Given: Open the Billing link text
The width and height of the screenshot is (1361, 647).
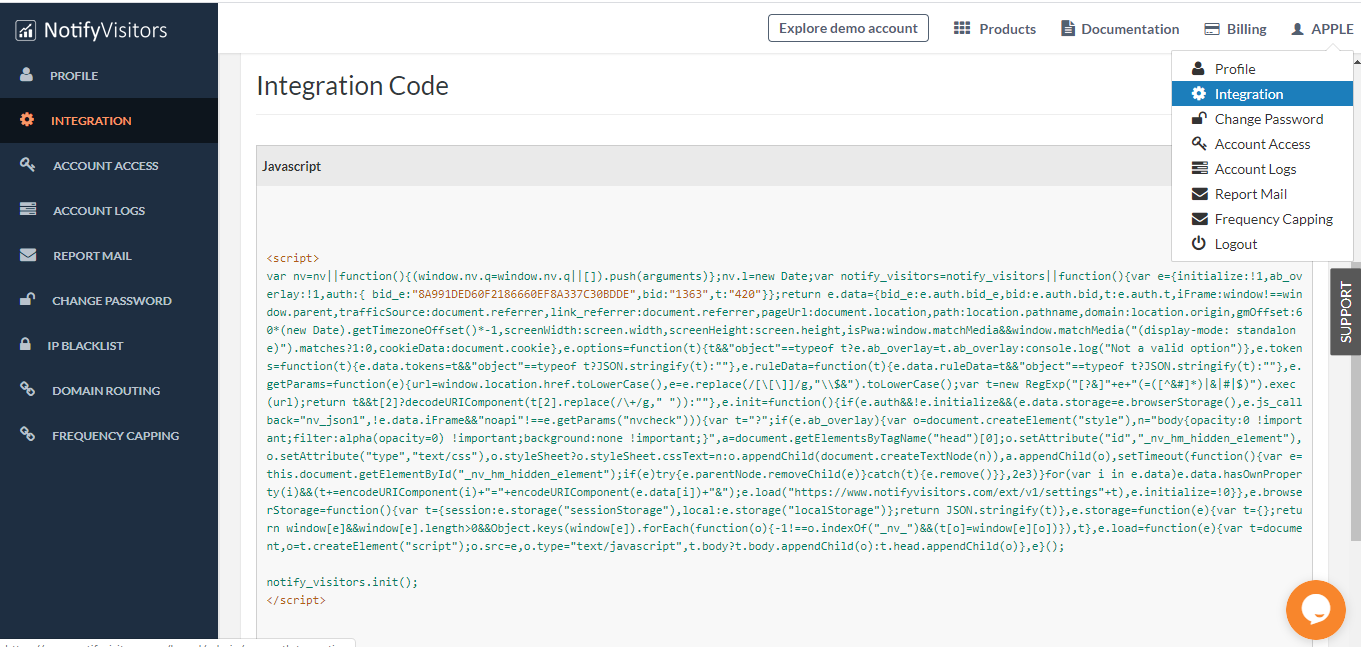Looking at the screenshot, I should (1247, 29).
